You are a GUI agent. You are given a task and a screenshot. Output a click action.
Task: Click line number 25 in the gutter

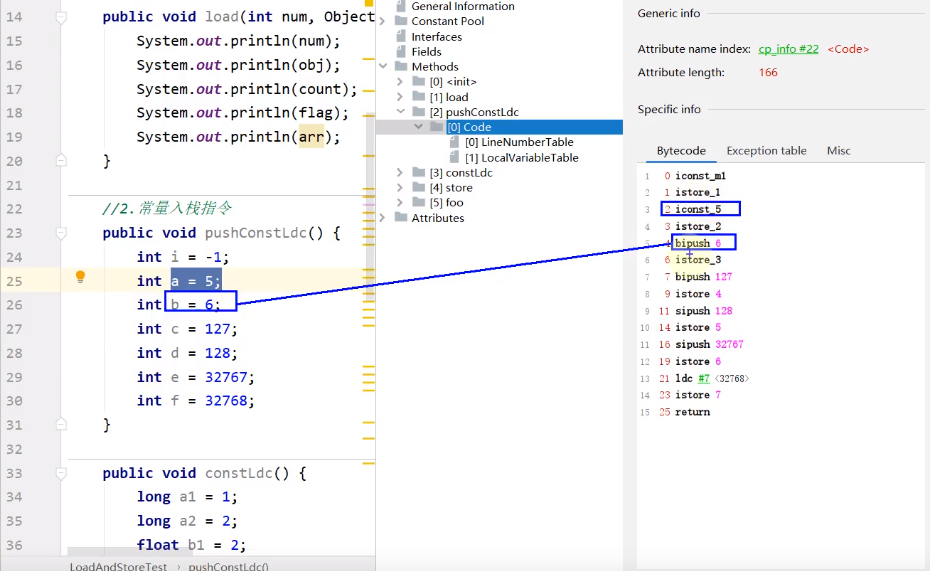coord(14,281)
